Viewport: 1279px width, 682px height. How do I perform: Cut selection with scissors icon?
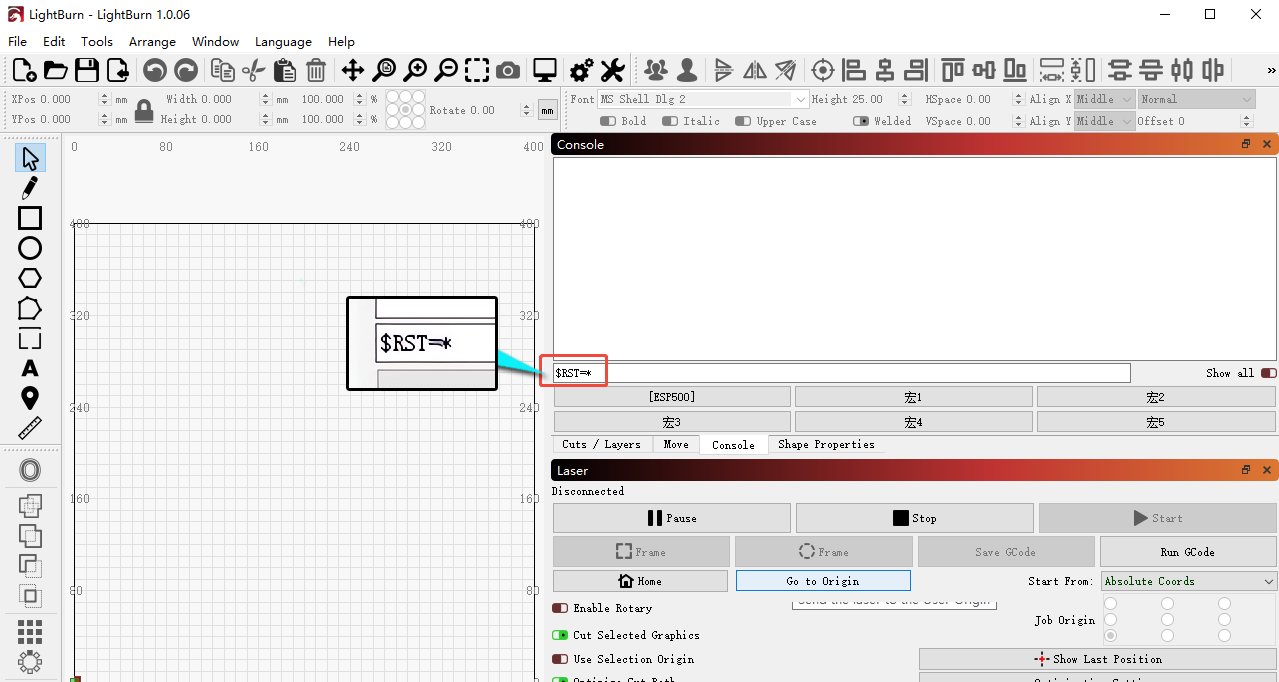click(x=254, y=70)
